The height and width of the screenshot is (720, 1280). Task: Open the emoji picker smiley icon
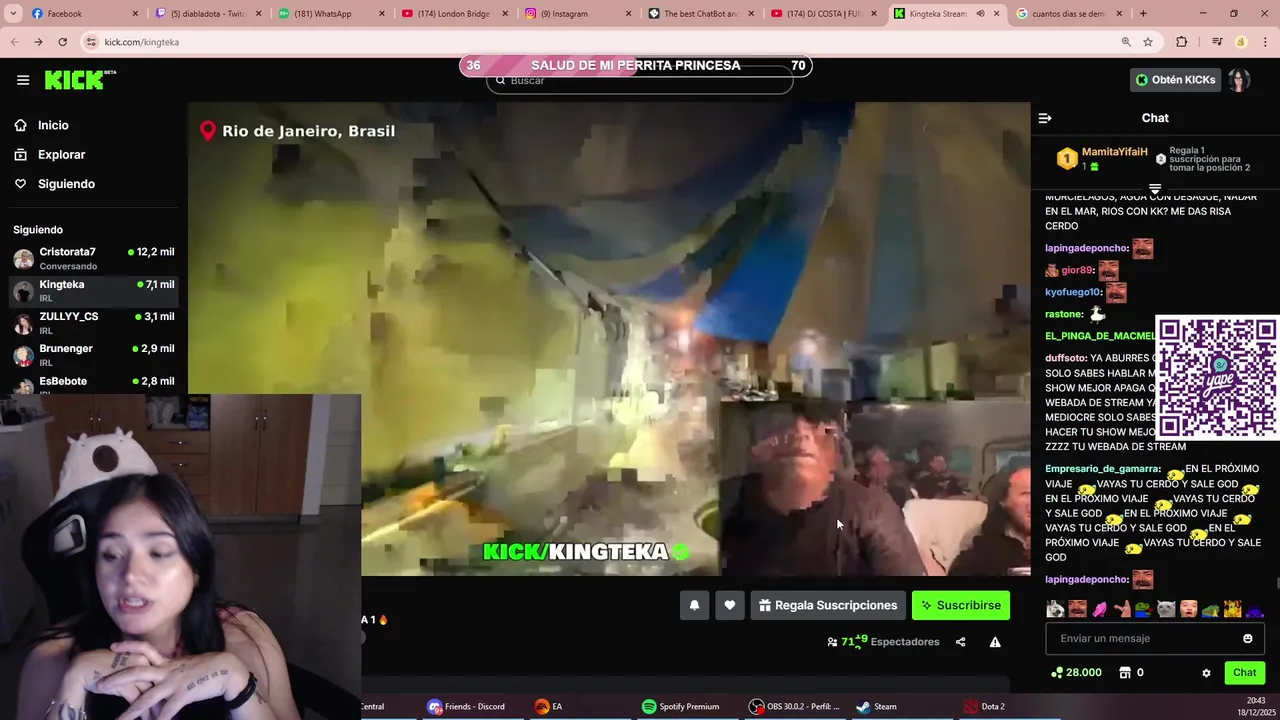(x=1248, y=638)
